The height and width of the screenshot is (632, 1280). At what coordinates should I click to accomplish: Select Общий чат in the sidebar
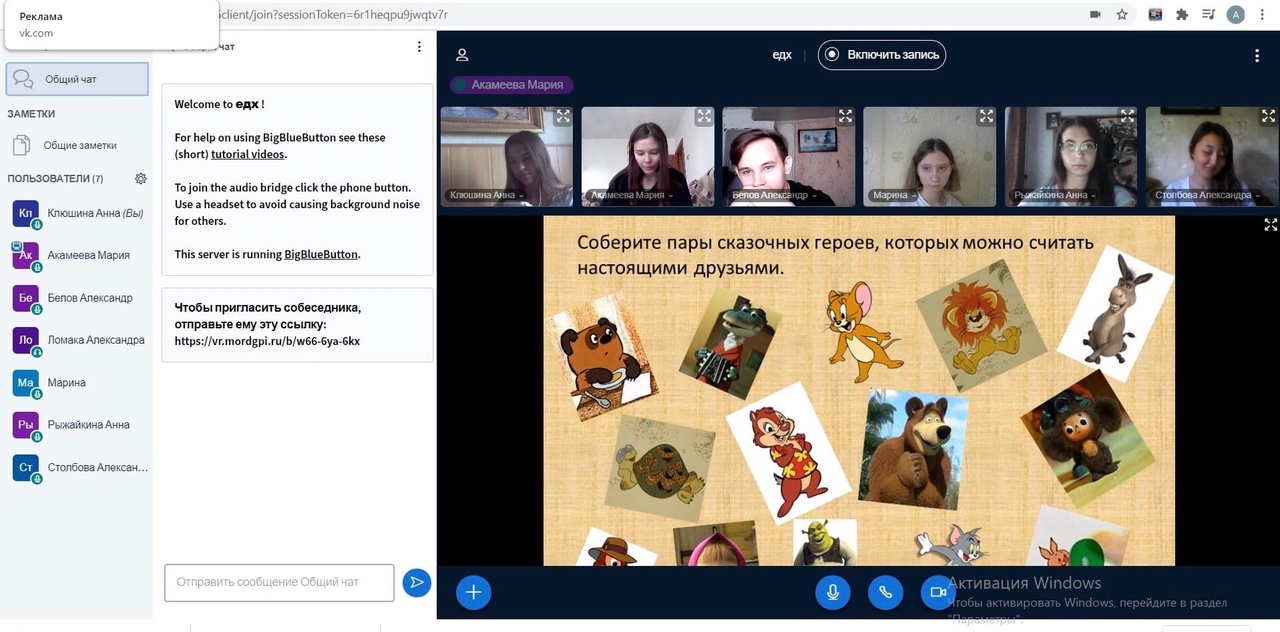point(77,79)
